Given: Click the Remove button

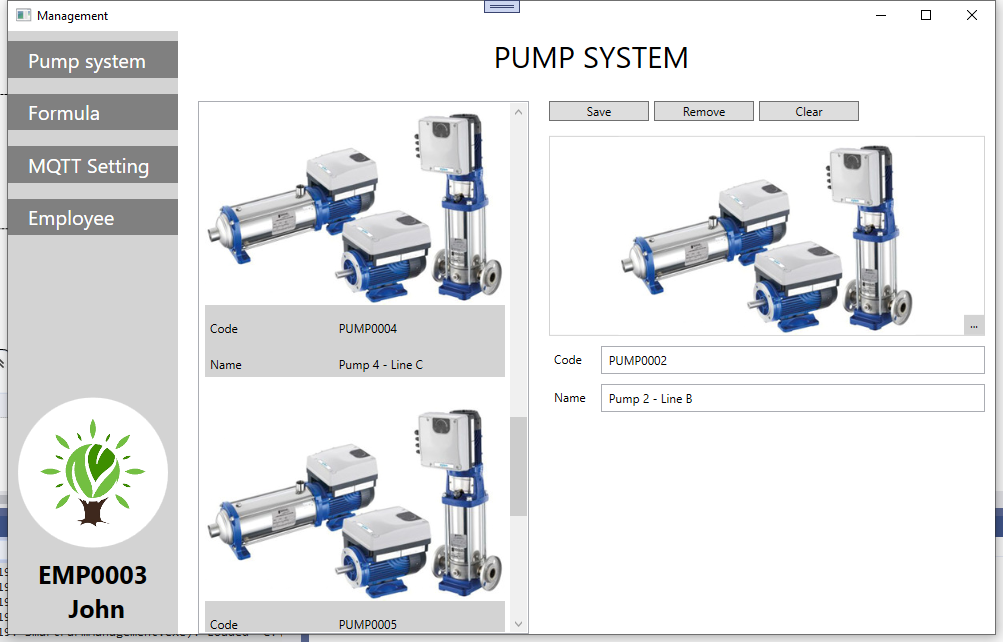Looking at the screenshot, I should point(704,111).
